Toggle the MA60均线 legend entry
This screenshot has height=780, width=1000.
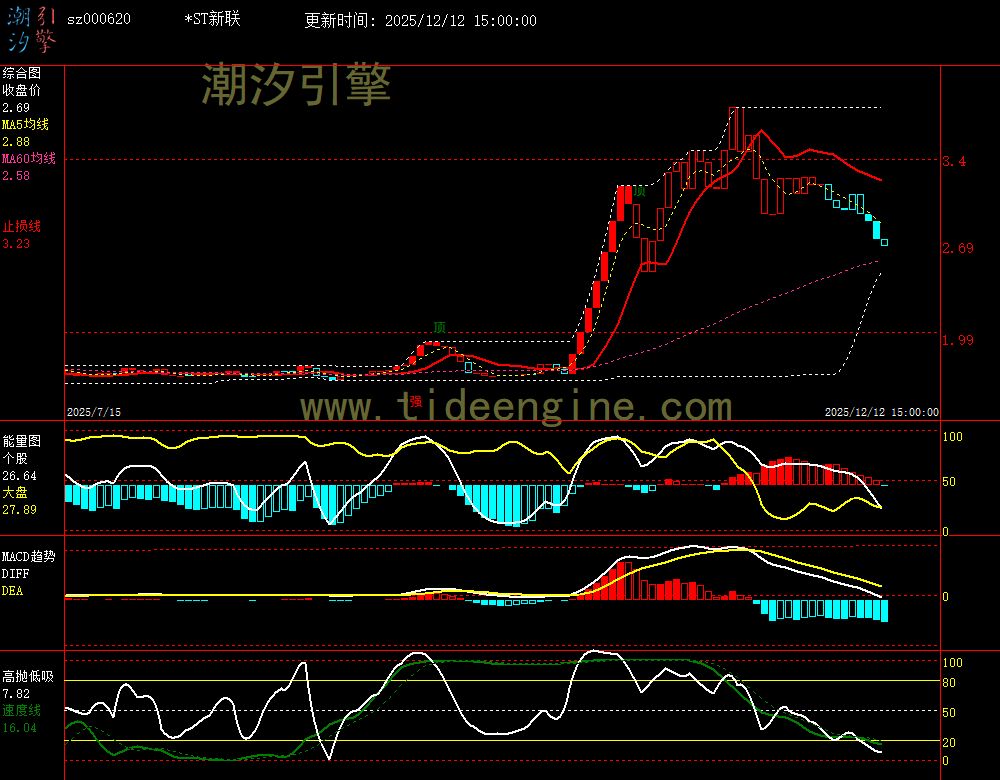coord(28,159)
